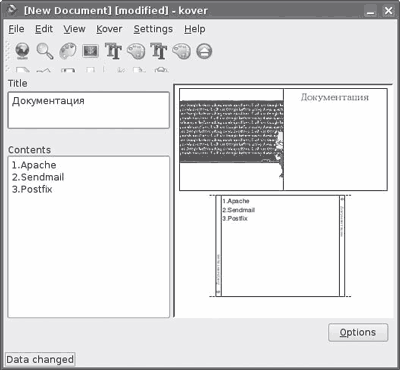This screenshot has width=400, height=370.
Task: Click inside the Contents text area
Action: pyautogui.click(x=89, y=237)
